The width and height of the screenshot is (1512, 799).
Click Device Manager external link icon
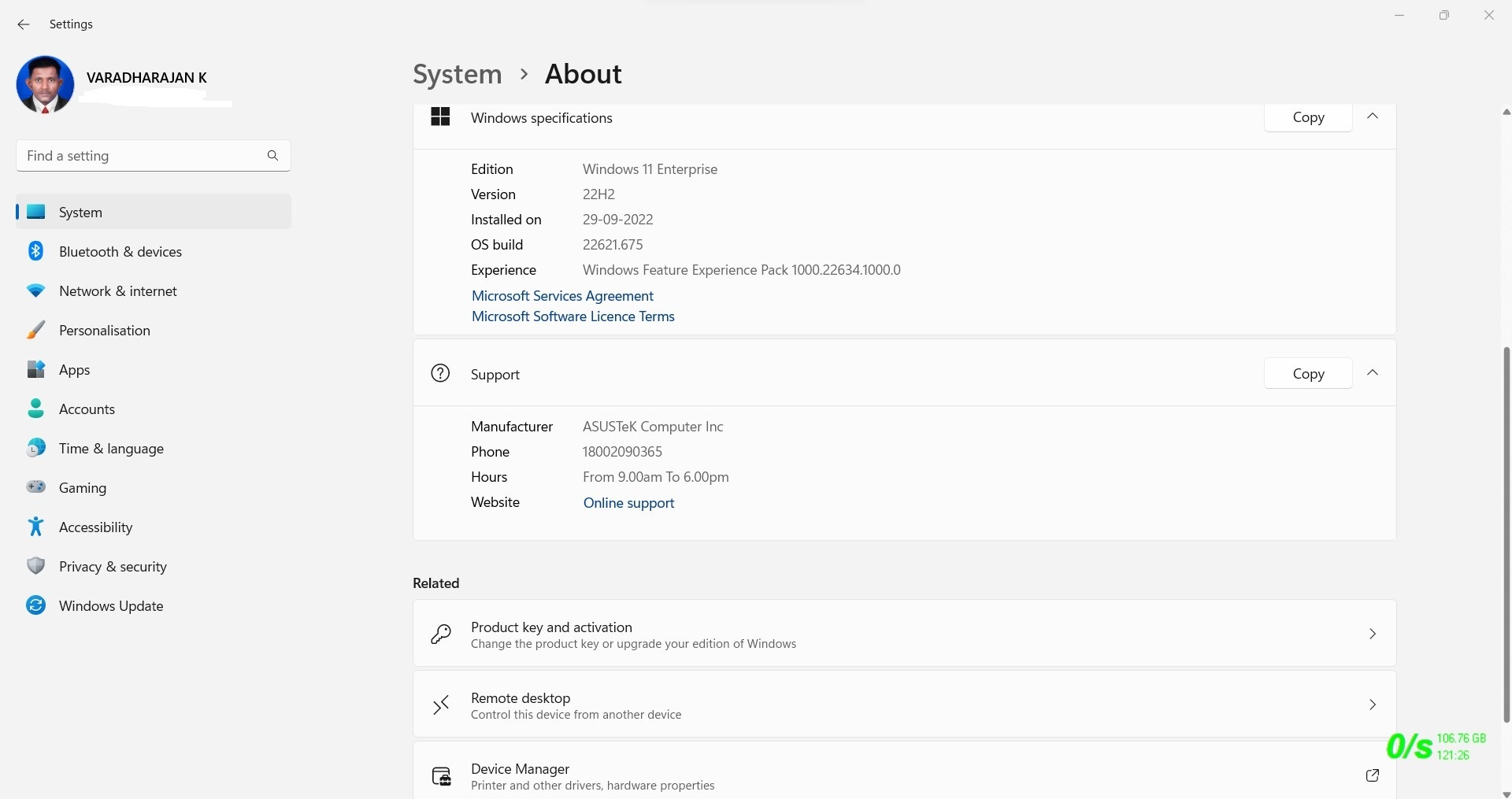[x=1373, y=775]
